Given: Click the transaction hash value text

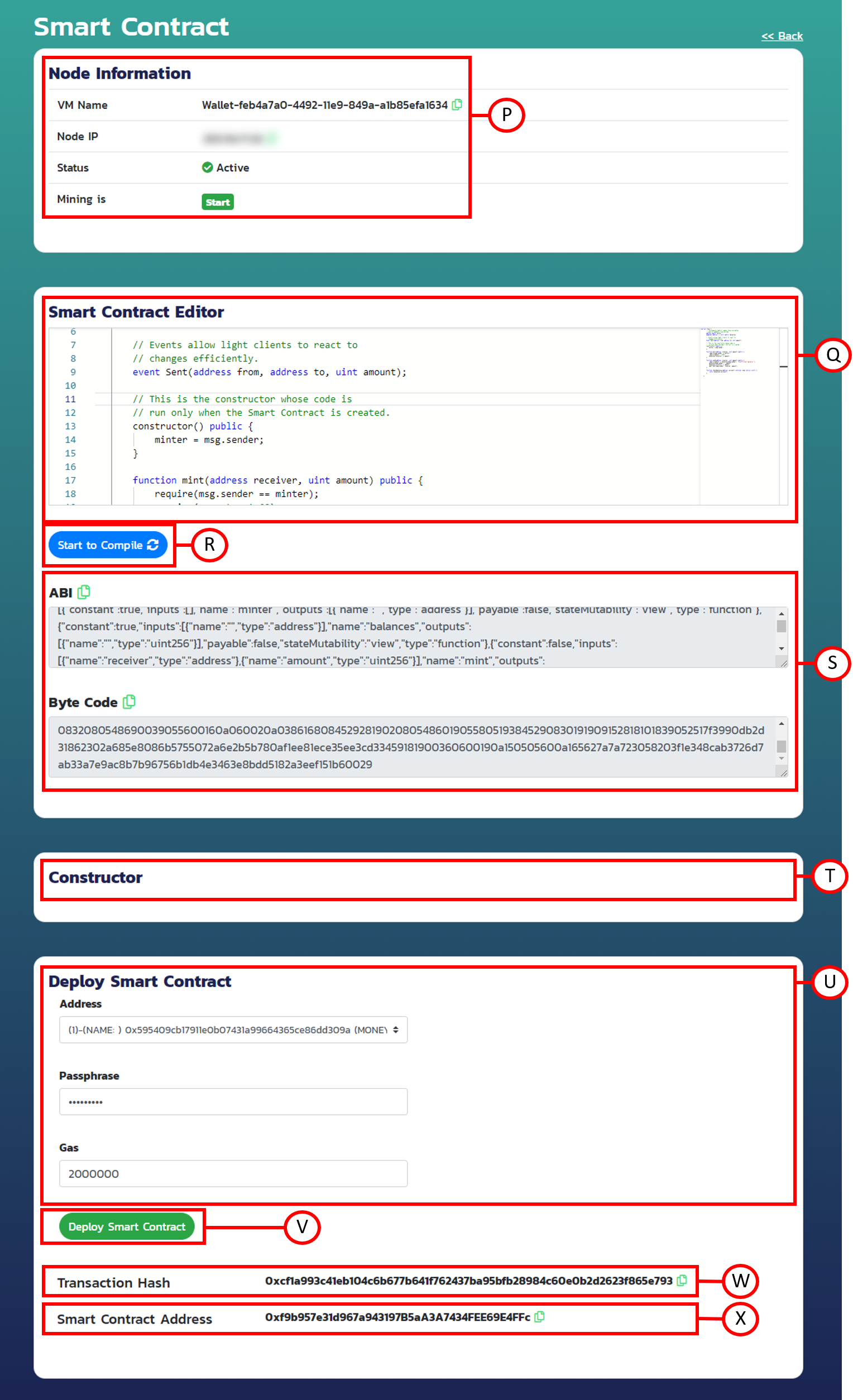Looking at the screenshot, I should 468,1280.
